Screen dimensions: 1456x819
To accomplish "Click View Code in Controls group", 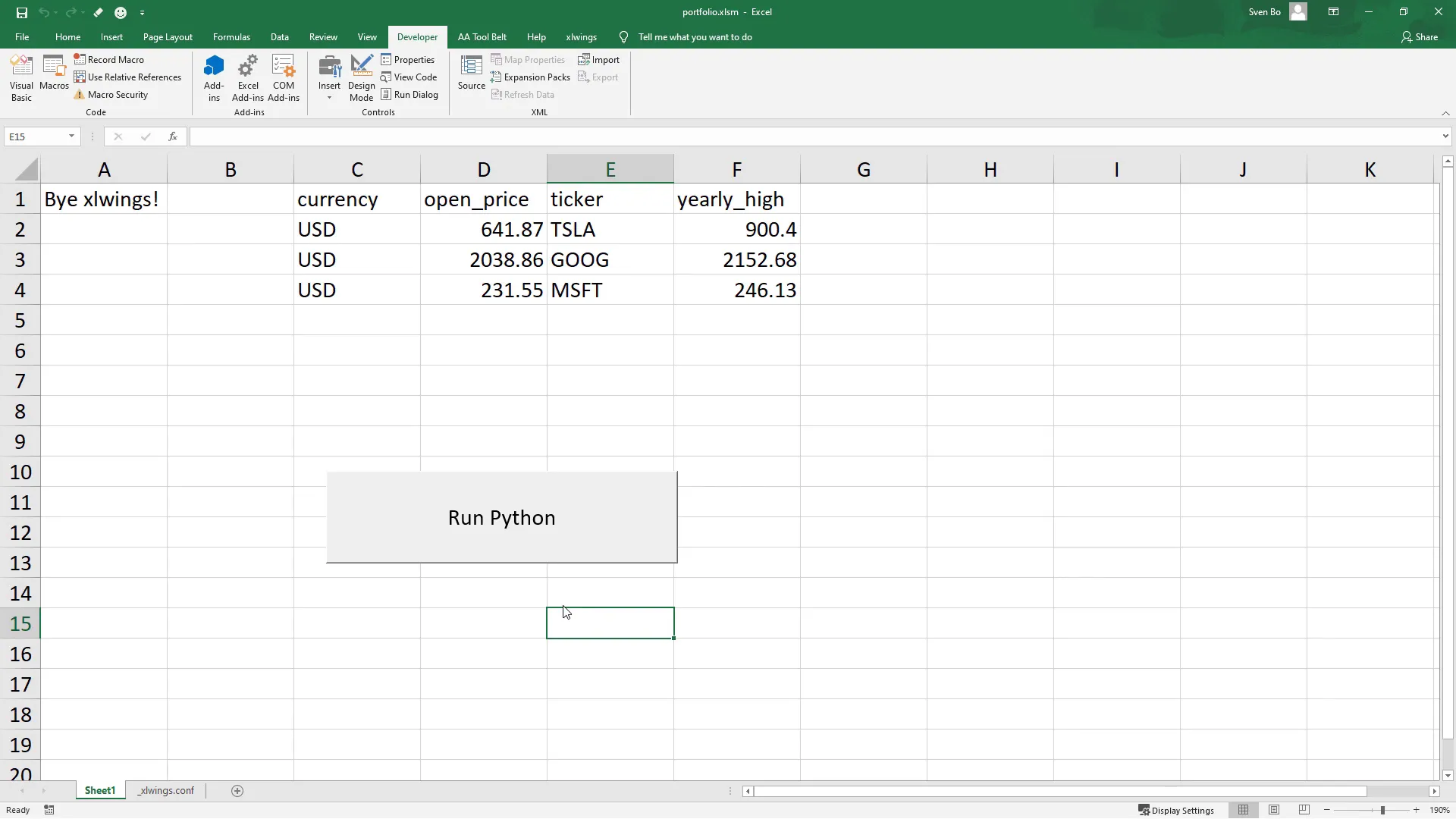I will pyautogui.click(x=409, y=77).
